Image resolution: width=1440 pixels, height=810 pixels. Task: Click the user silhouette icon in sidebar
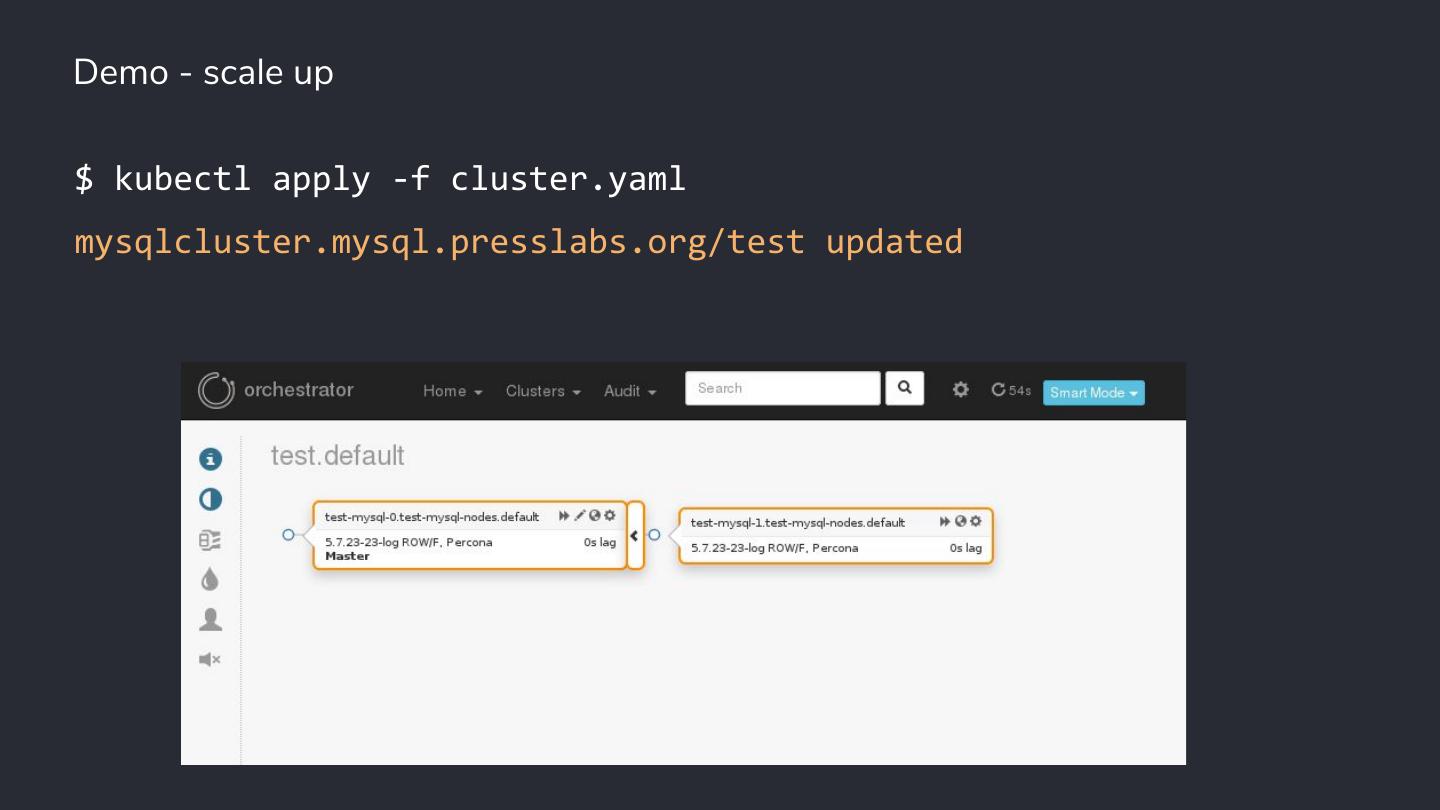[210, 620]
